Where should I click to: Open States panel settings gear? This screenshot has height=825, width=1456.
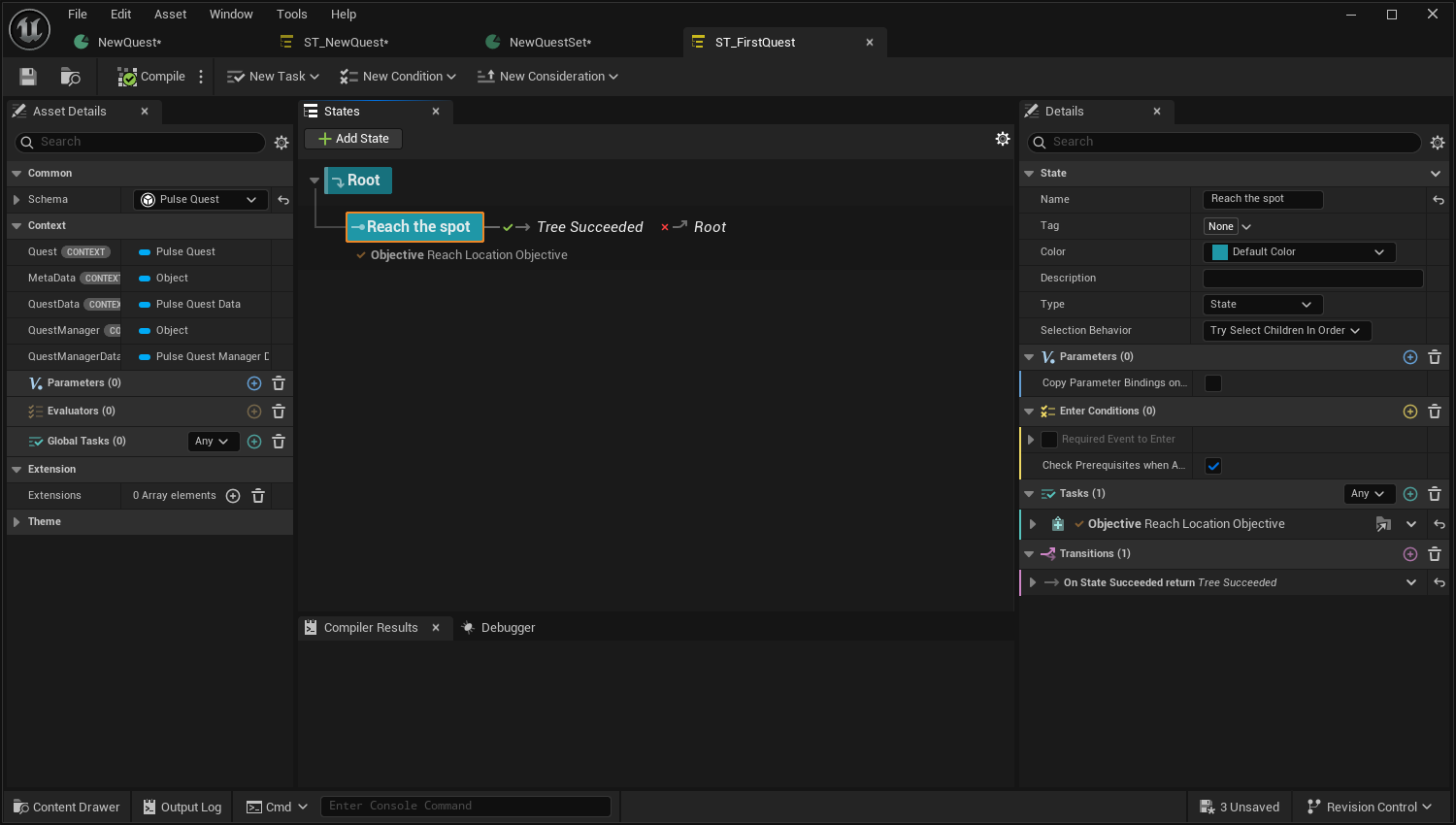tap(1003, 139)
